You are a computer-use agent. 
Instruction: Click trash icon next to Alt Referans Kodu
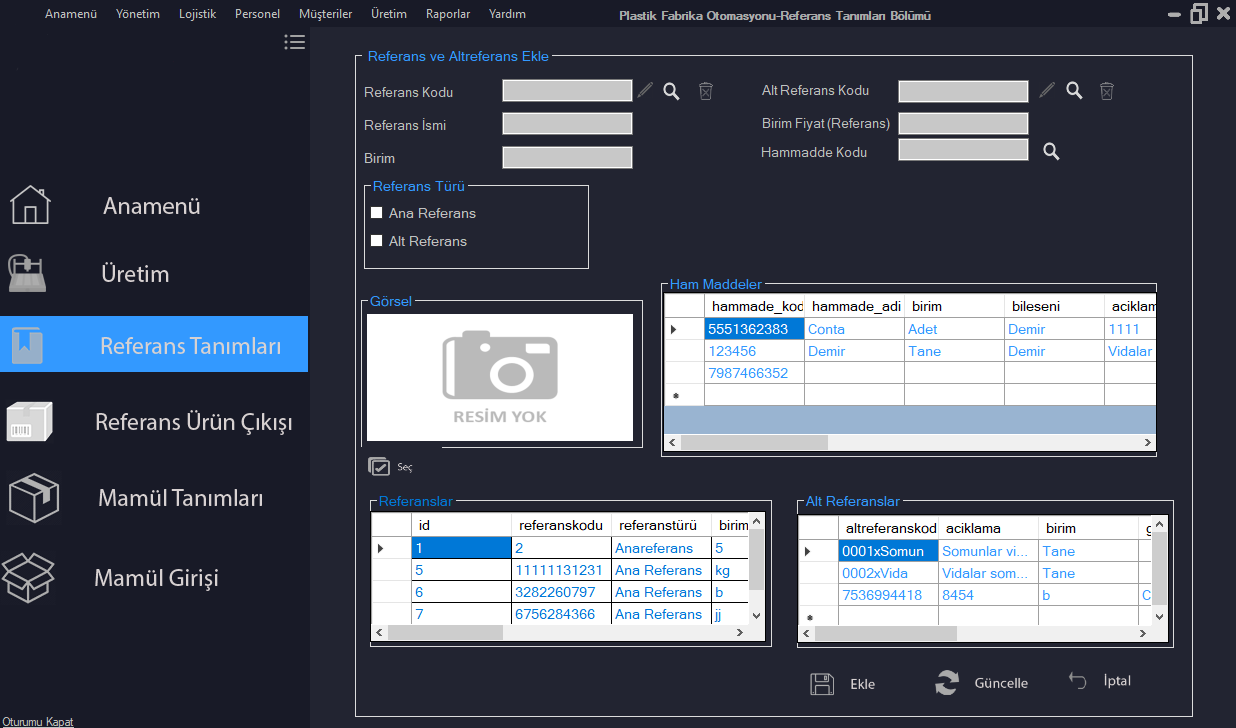click(x=1107, y=90)
